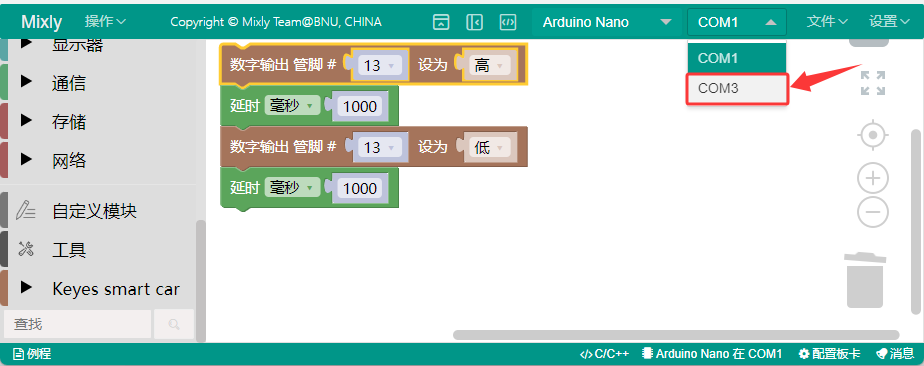The image size is (924, 366).
Task: Toggle the sidebar panel icon
Action: pos(474,22)
